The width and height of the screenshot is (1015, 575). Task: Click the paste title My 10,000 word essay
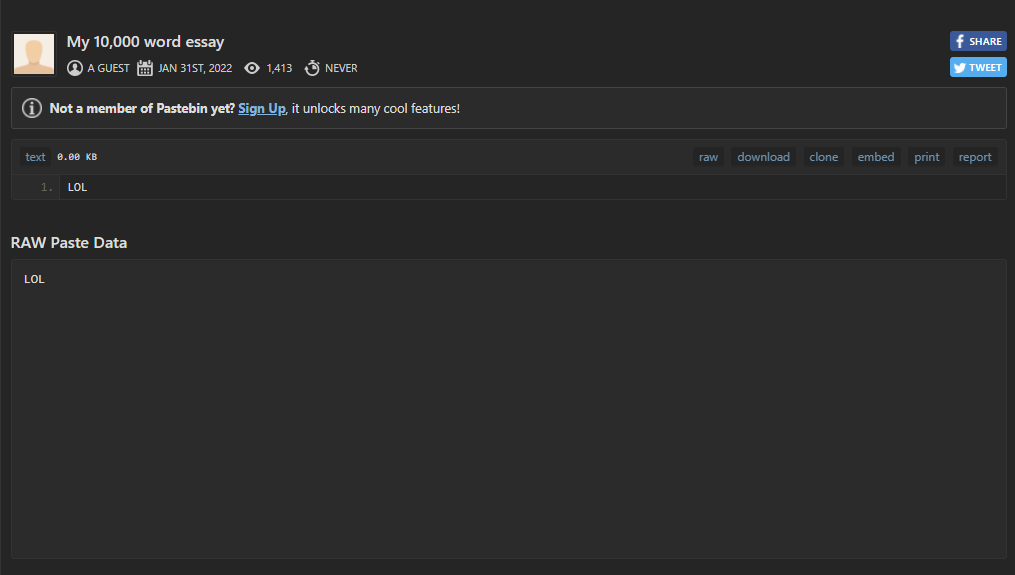coord(145,42)
